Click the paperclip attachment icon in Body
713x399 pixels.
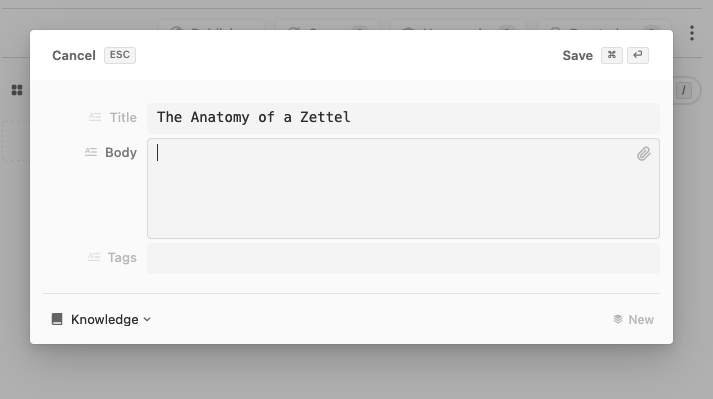click(x=643, y=154)
